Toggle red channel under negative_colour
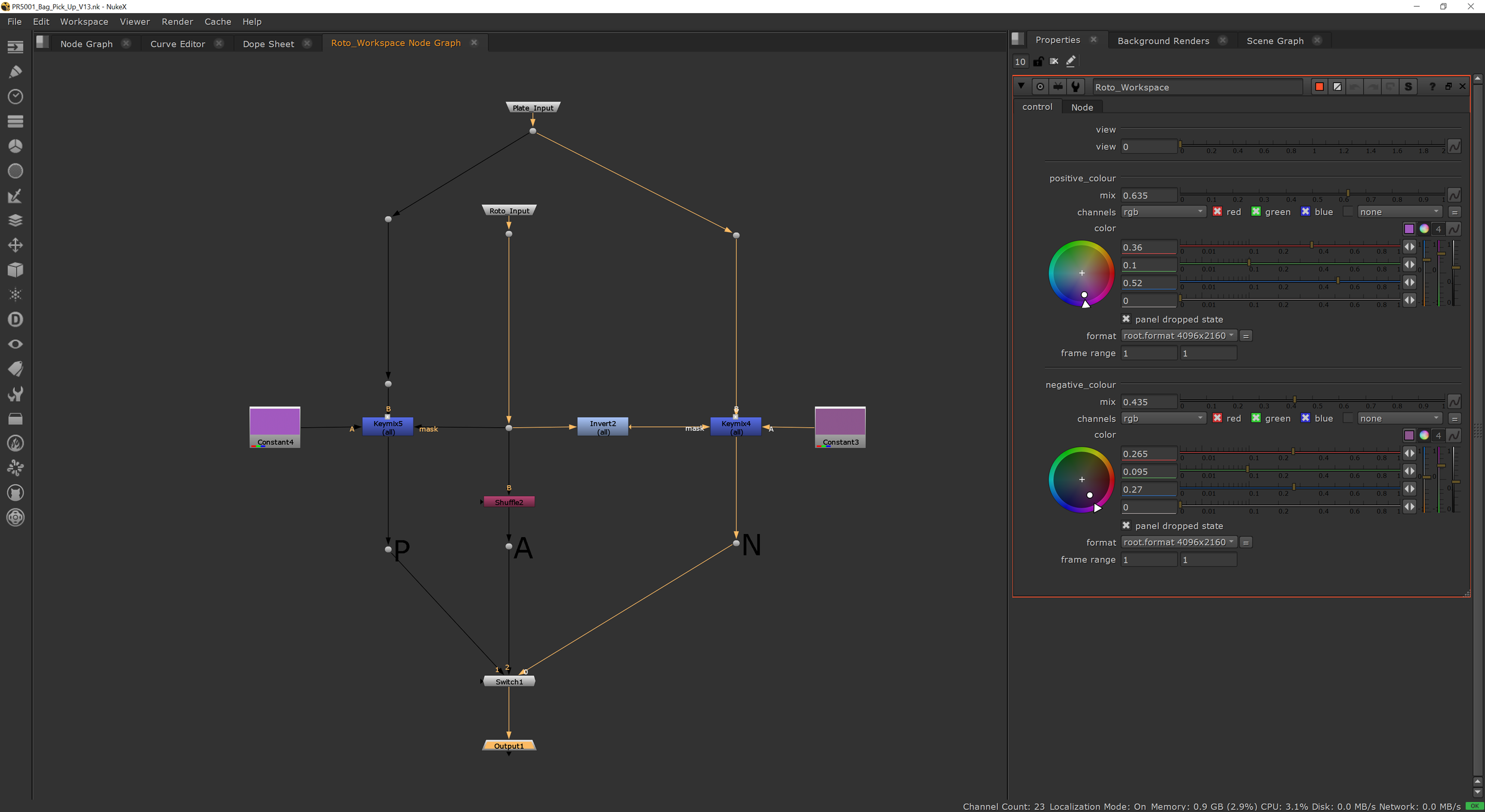1485x812 pixels. pyautogui.click(x=1217, y=418)
